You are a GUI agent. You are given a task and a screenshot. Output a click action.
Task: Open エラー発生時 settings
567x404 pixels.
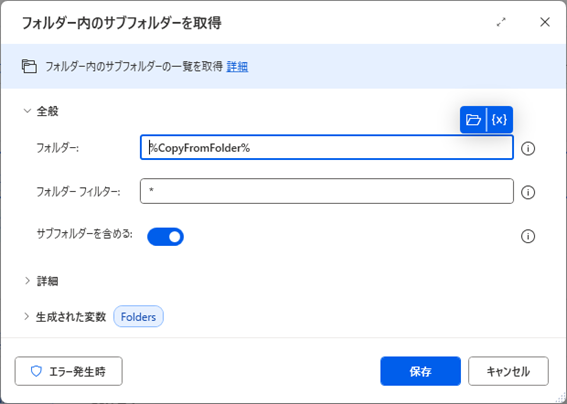pyautogui.click(x=69, y=371)
